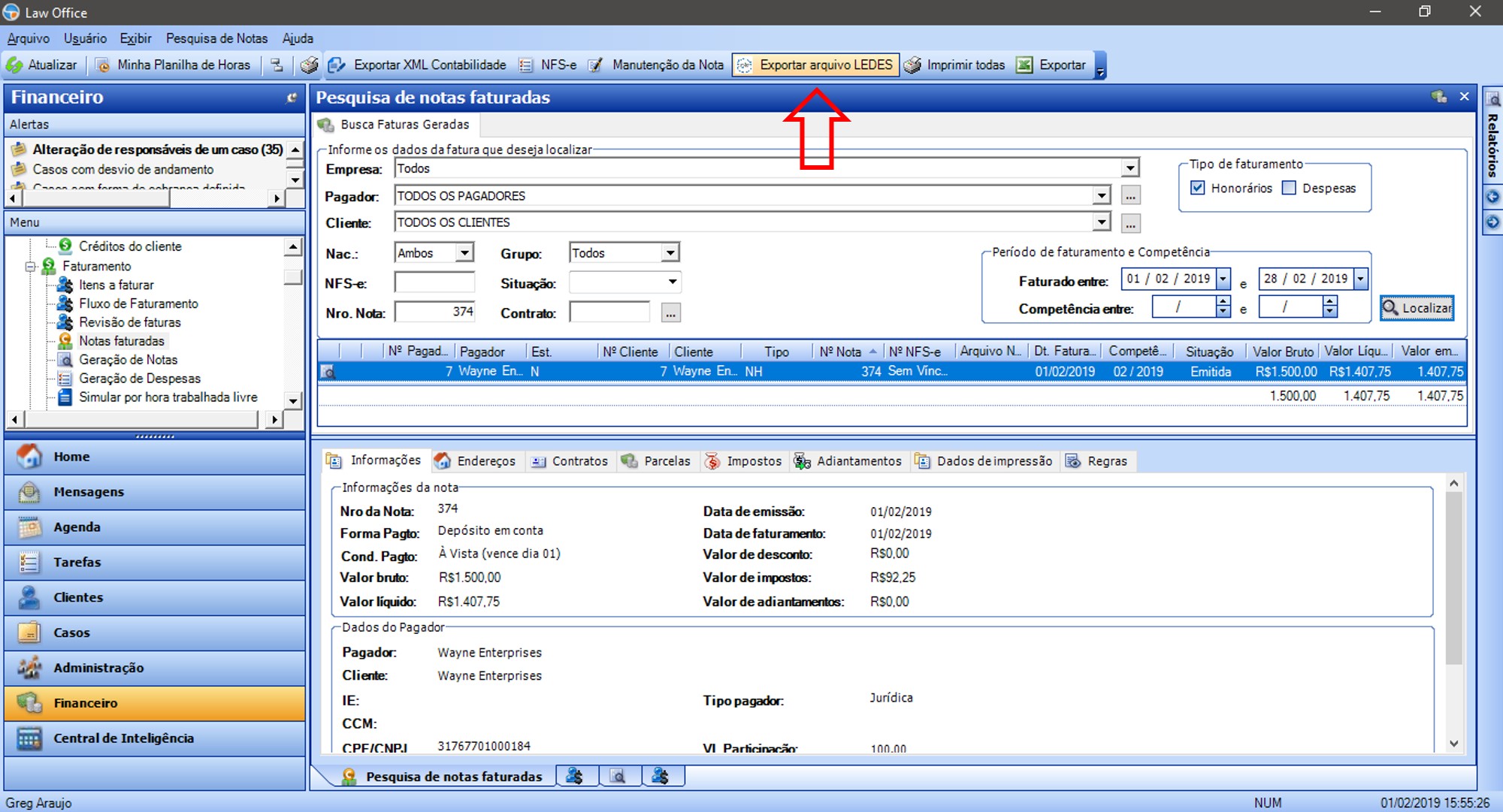Click the second Competência spinner

[x=1330, y=306]
